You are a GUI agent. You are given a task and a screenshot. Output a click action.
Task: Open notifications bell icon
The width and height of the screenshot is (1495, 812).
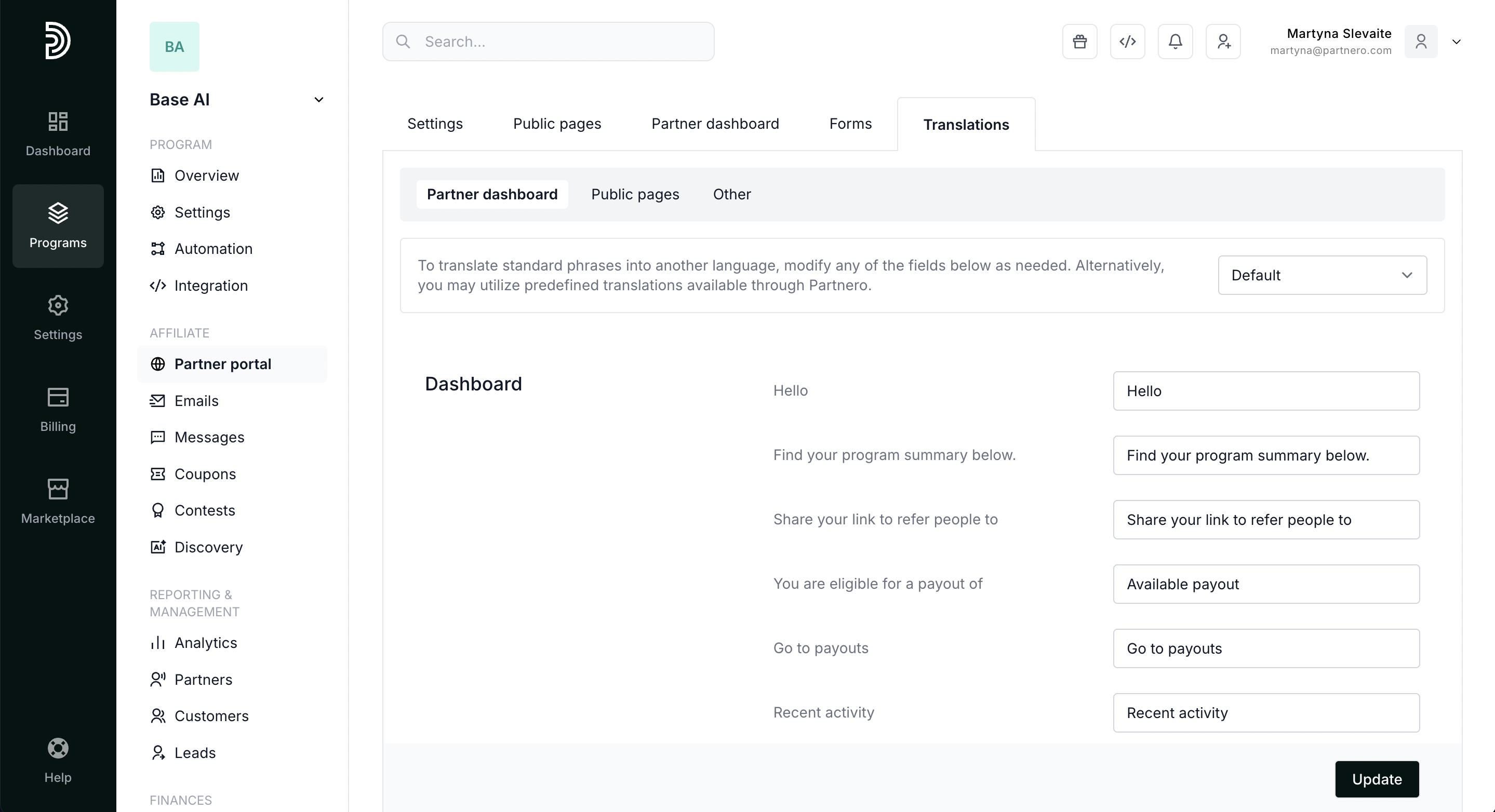(1175, 42)
